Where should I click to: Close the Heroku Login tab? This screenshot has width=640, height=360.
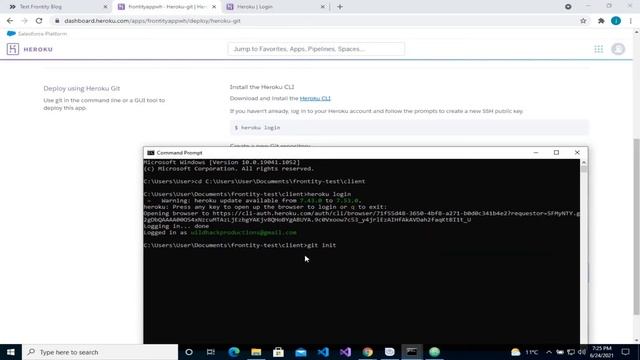[322, 7]
